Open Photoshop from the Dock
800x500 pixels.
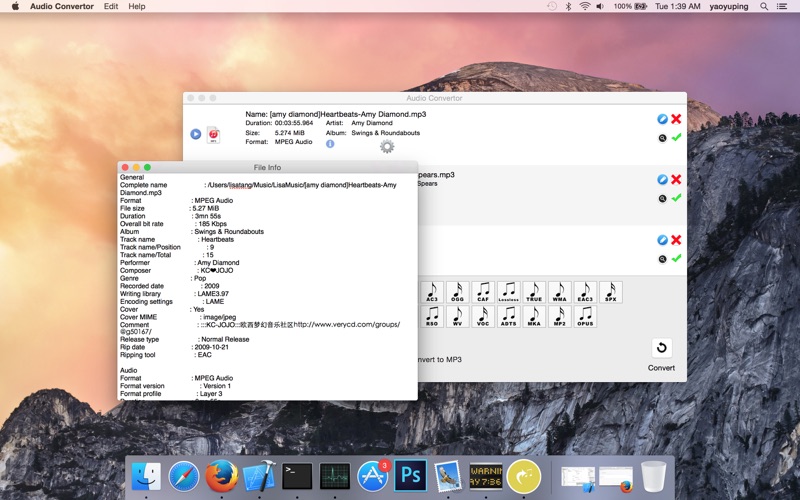click(x=410, y=475)
